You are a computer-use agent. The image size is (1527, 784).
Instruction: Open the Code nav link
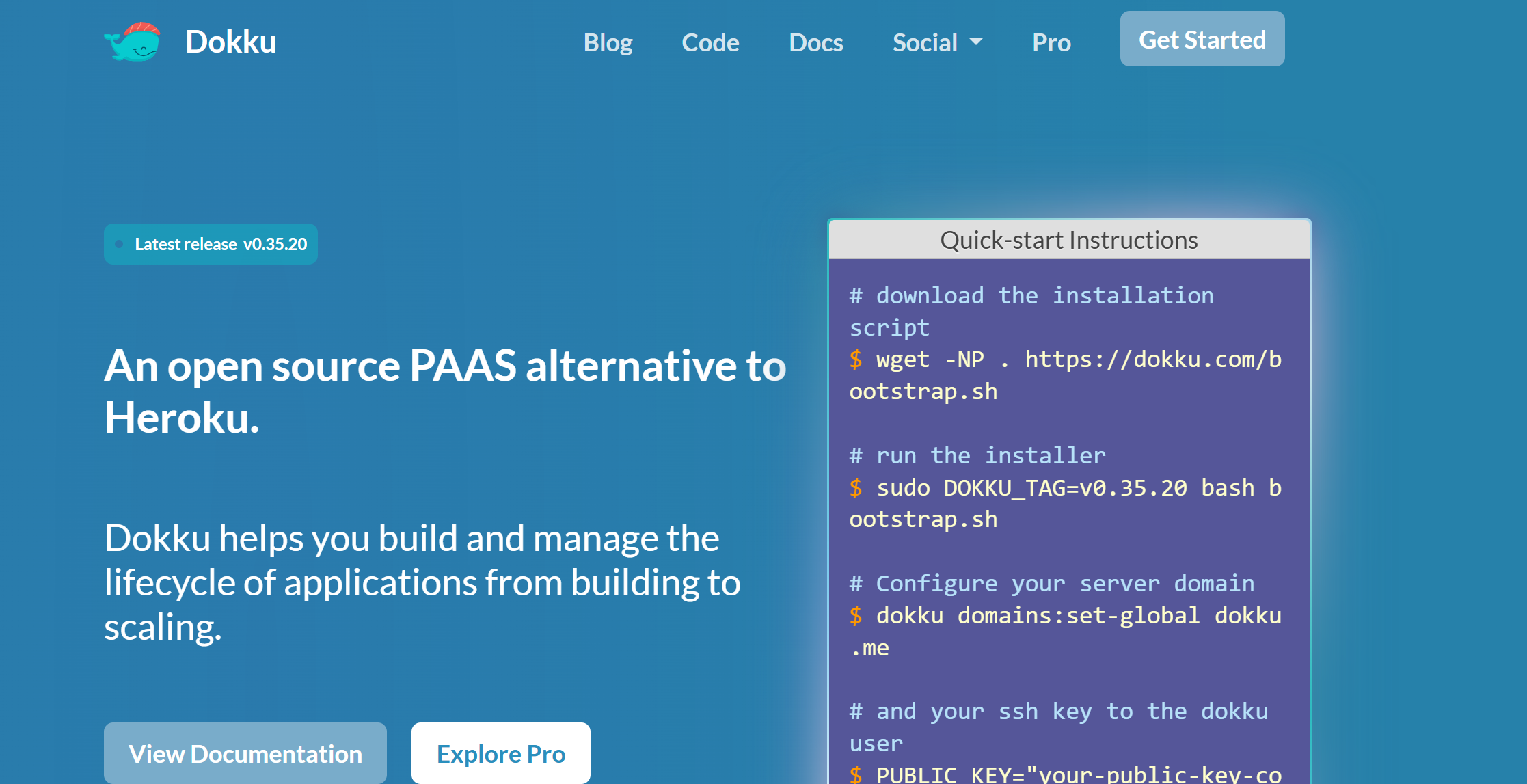pyautogui.click(x=710, y=42)
